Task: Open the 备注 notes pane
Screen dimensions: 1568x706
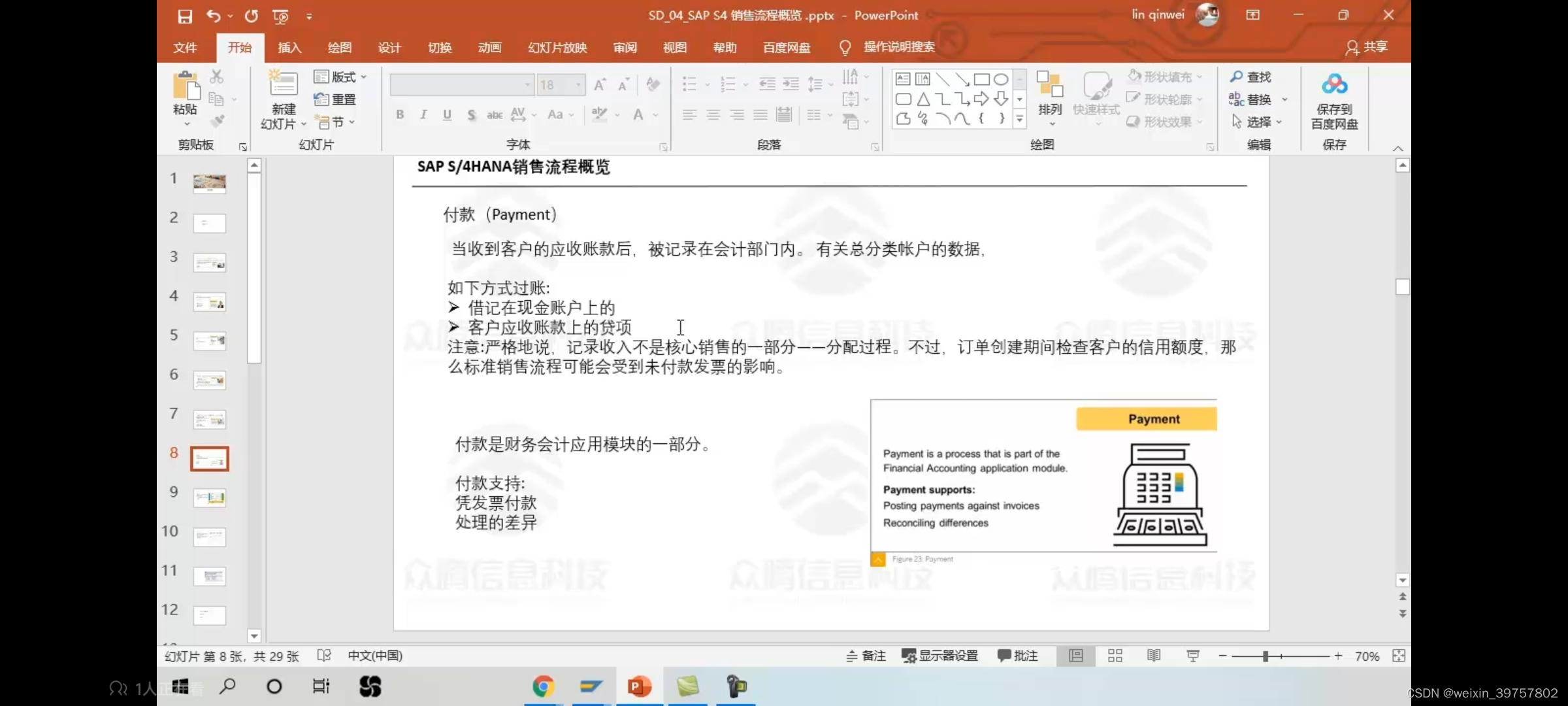Action: point(866,656)
